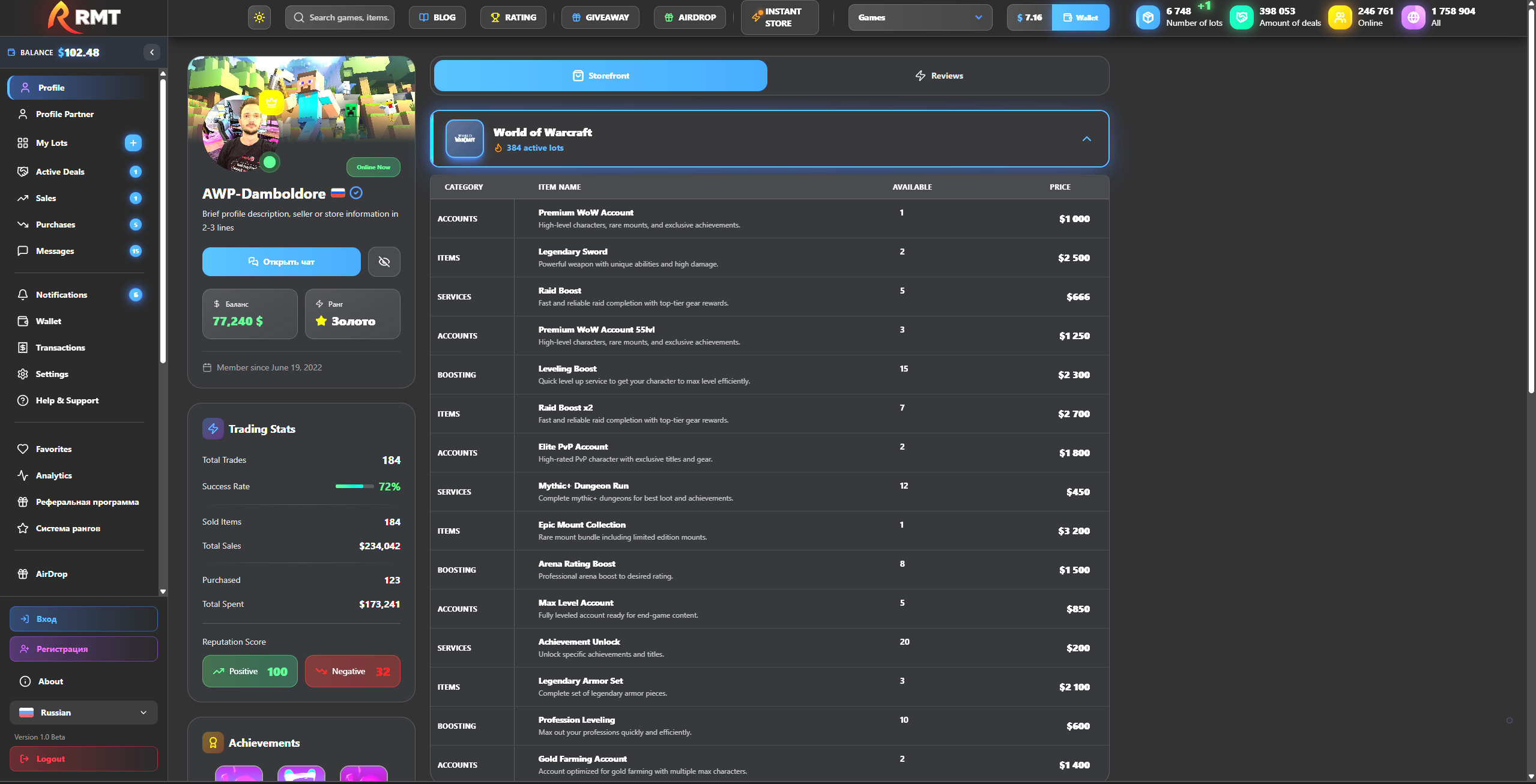This screenshot has width=1536, height=784.
Task: Open Help & Support icon
Action: pyautogui.click(x=23, y=400)
